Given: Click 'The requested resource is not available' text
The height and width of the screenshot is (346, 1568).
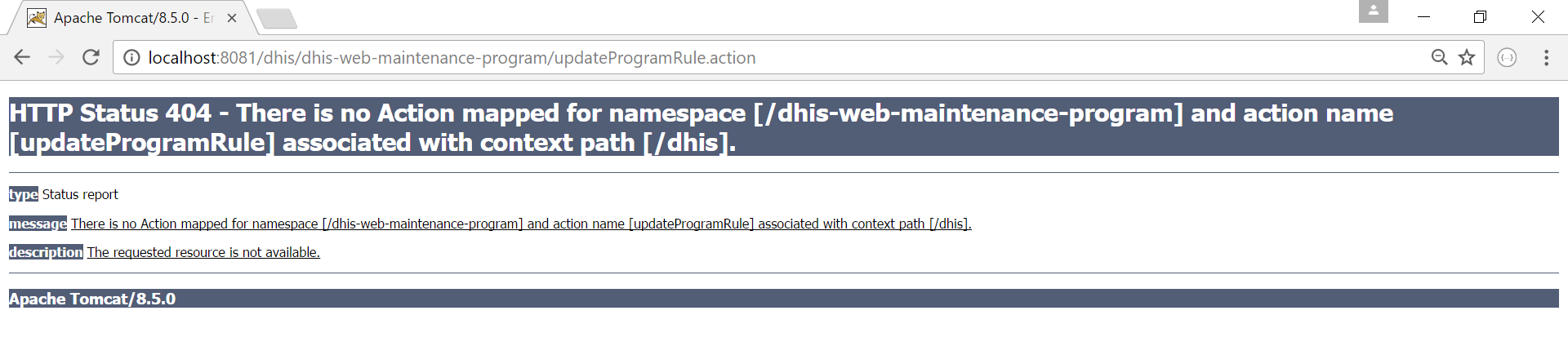Looking at the screenshot, I should click(203, 253).
